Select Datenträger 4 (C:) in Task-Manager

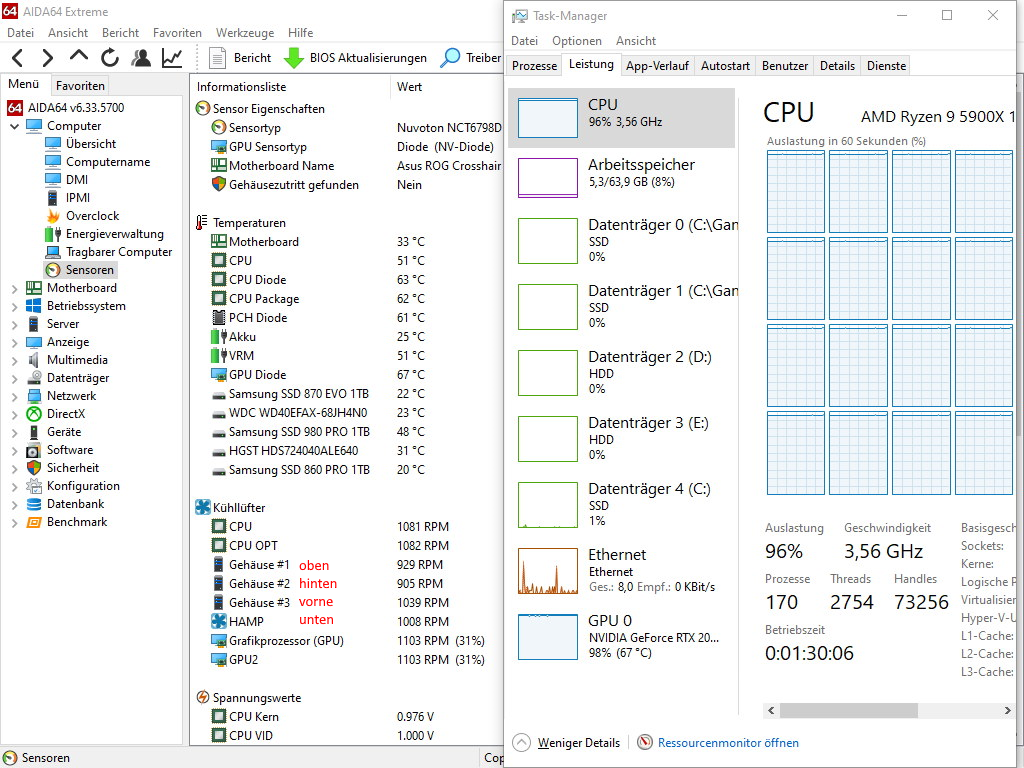[x=621, y=505]
